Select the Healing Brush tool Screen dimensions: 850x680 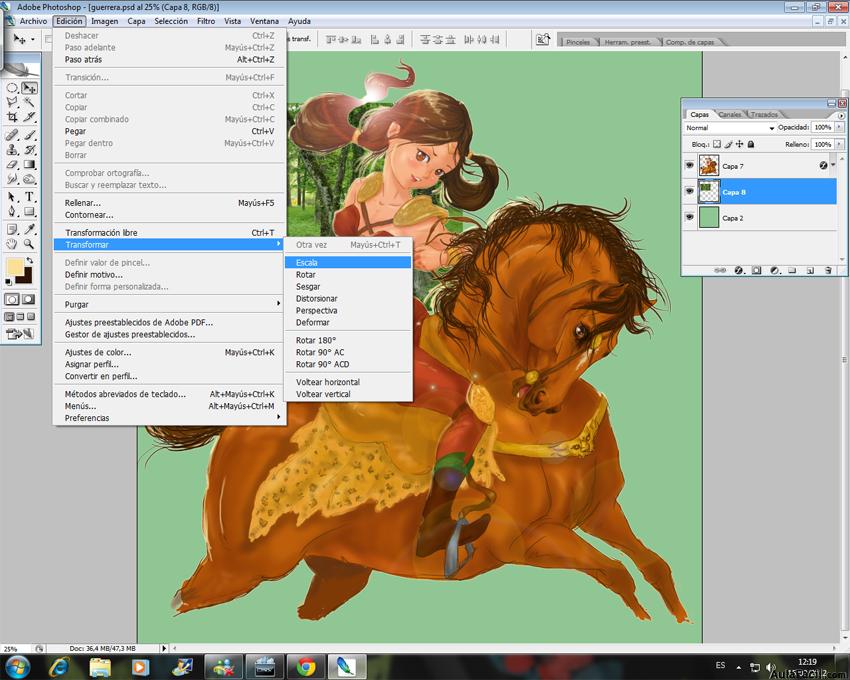[x=12, y=135]
